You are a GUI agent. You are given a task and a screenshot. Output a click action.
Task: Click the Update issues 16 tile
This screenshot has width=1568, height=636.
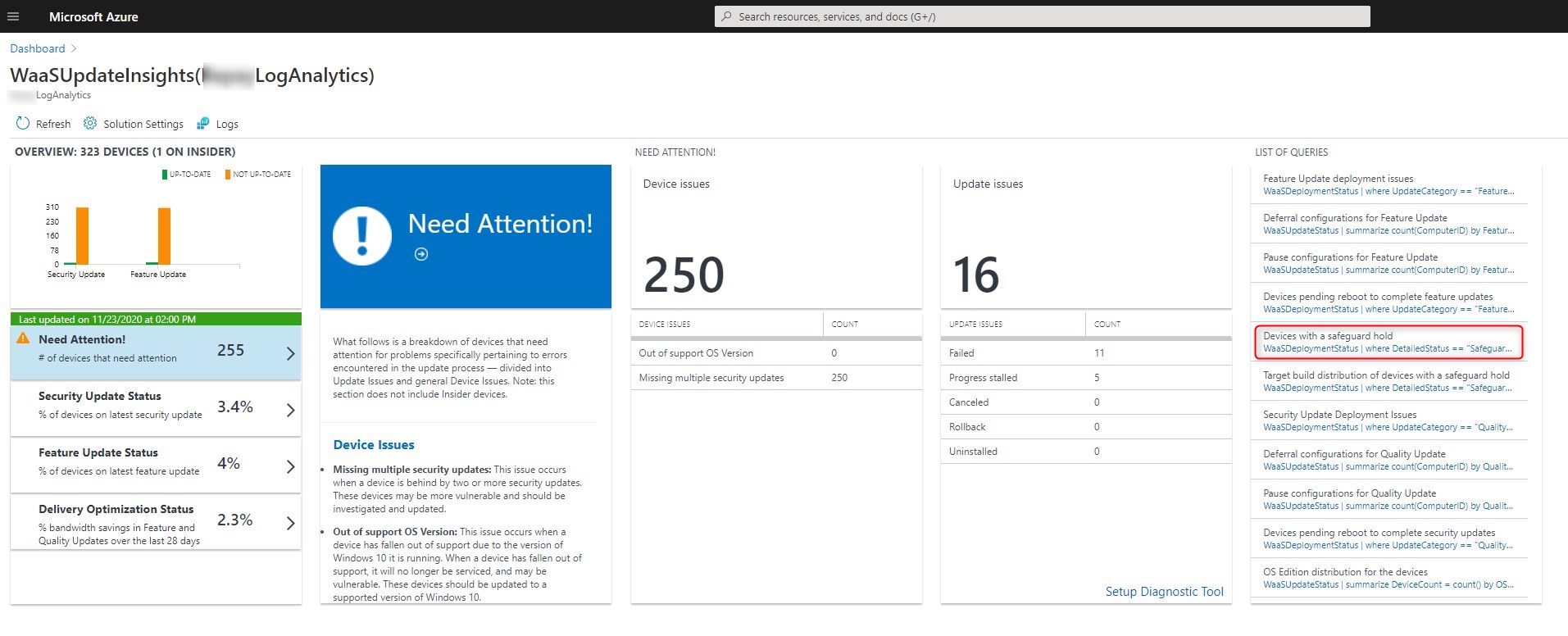pyautogui.click(x=1086, y=237)
